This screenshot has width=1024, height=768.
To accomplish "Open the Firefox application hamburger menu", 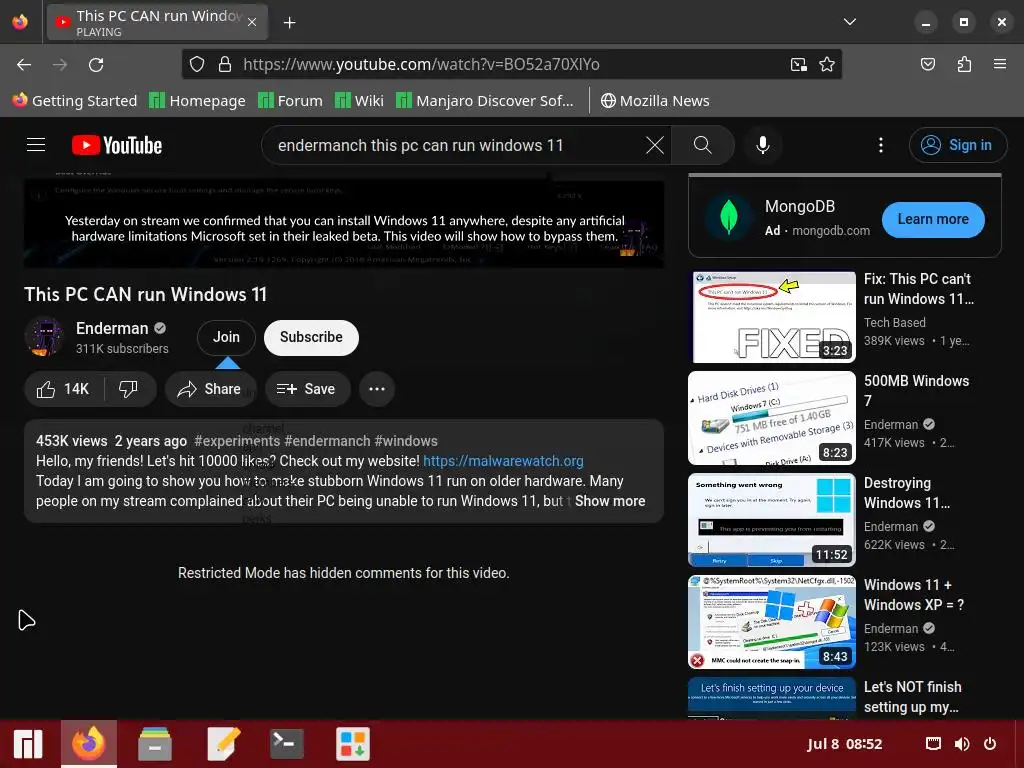I will point(1000,65).
